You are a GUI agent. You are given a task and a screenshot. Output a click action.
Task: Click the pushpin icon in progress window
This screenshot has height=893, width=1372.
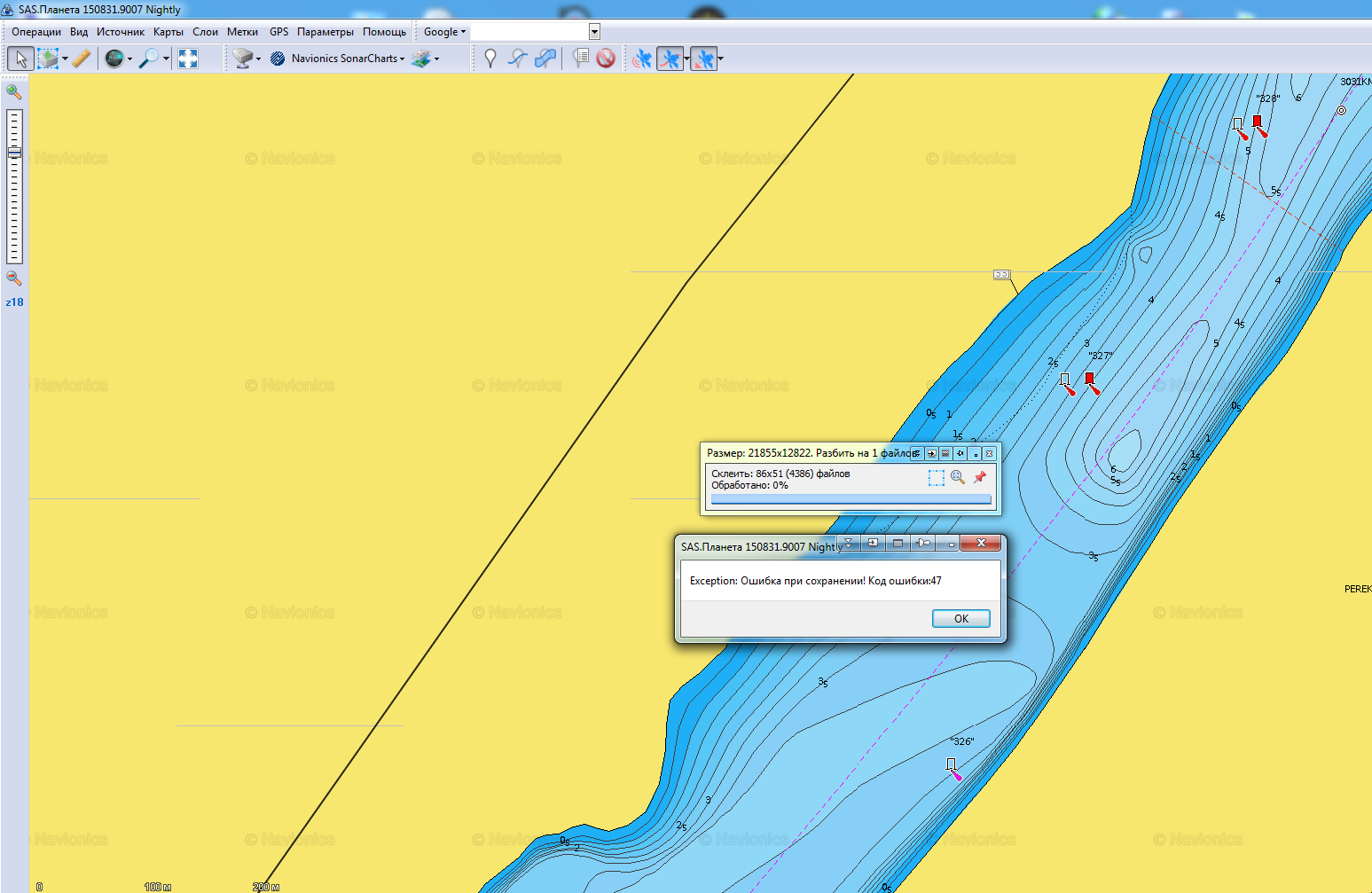980,477
